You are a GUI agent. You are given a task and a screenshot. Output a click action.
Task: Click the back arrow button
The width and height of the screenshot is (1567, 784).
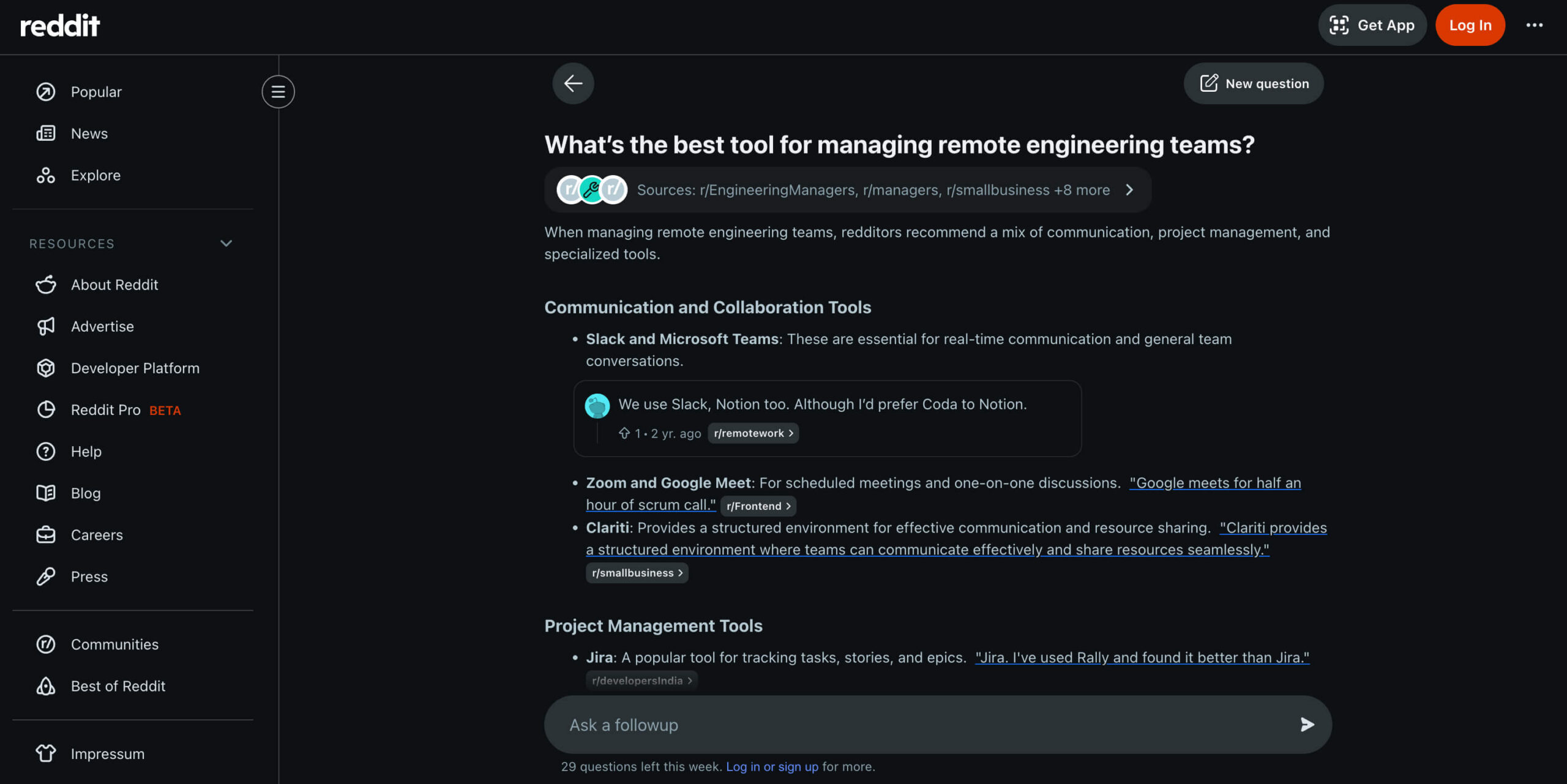[573, 83]
